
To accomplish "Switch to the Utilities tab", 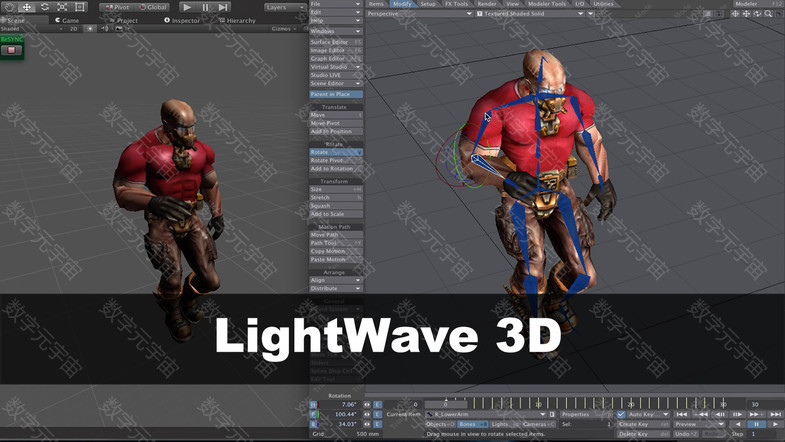I will coord(603,4).
